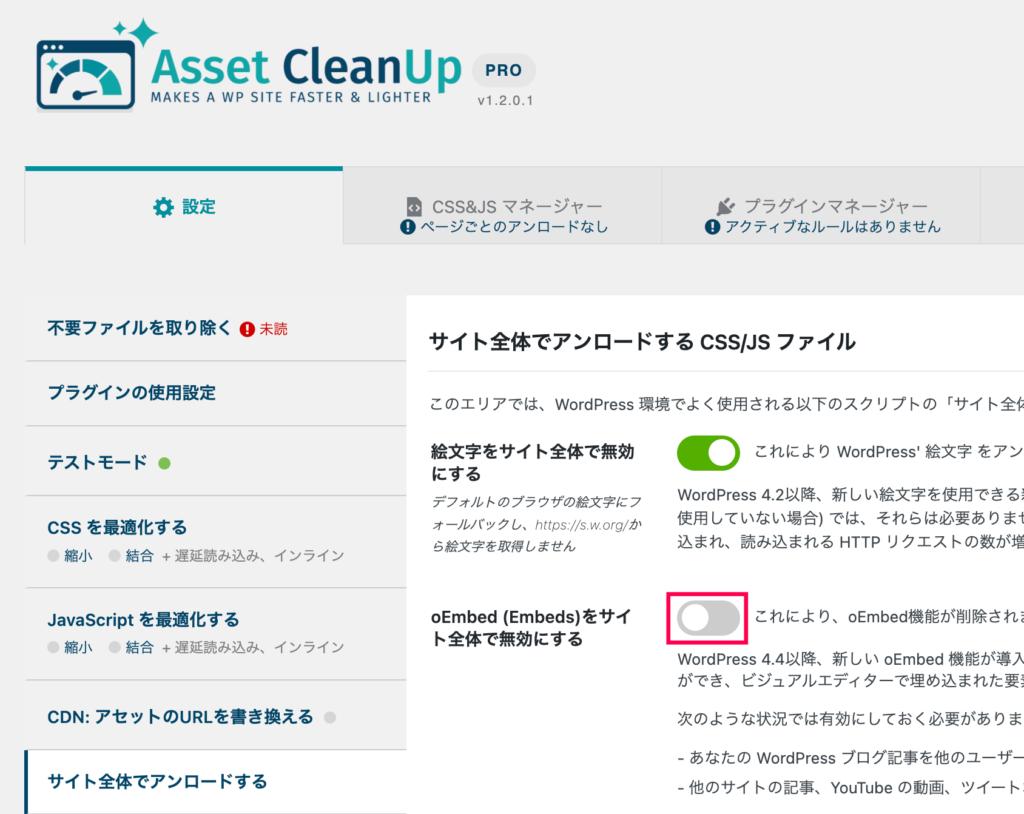Click the gear icon on 設定 tab
Screen dimensions: 1024x814
click(x=163, y=207)
